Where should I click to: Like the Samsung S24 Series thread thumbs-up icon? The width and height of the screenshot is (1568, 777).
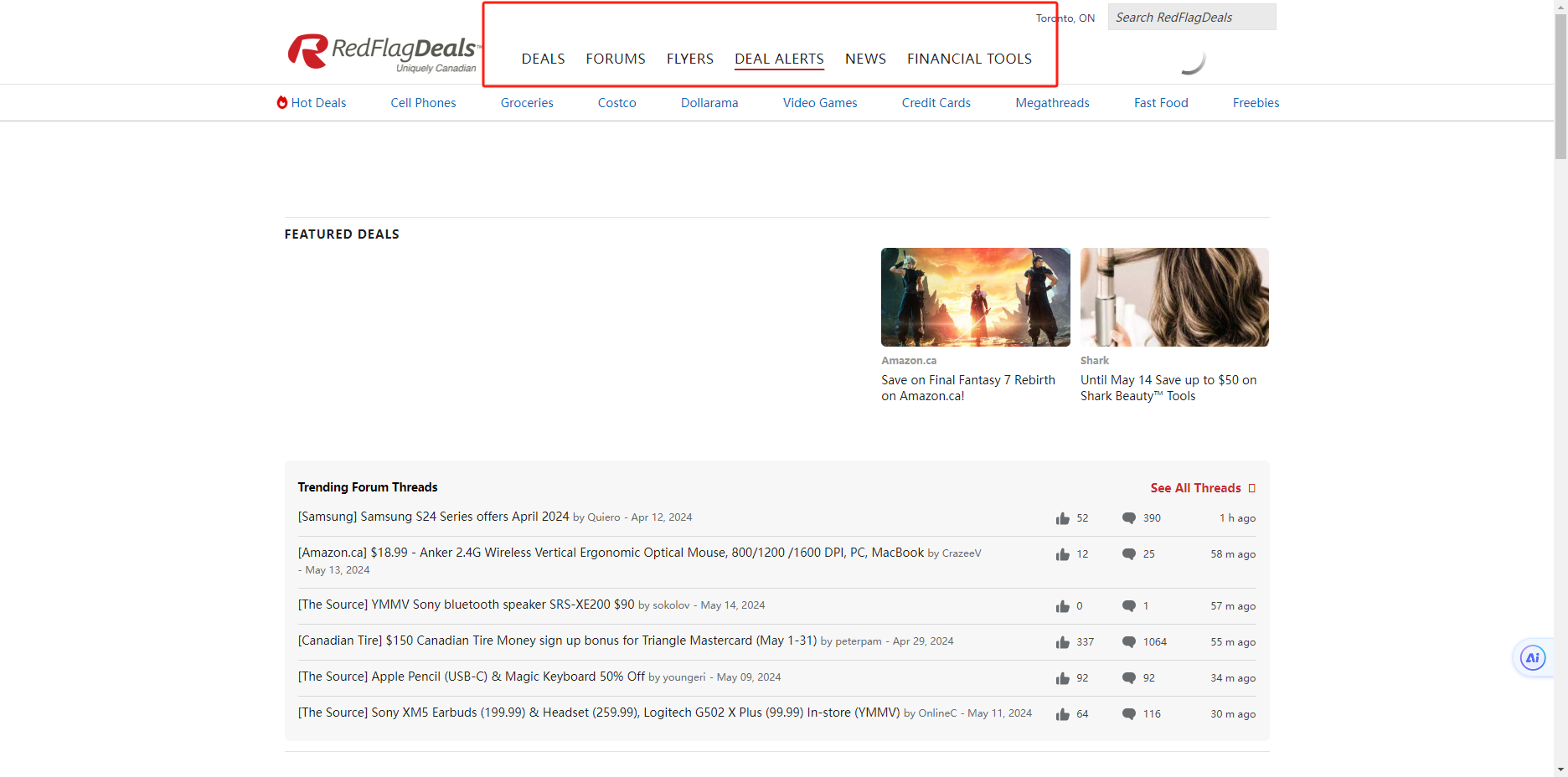[1063, 518]
